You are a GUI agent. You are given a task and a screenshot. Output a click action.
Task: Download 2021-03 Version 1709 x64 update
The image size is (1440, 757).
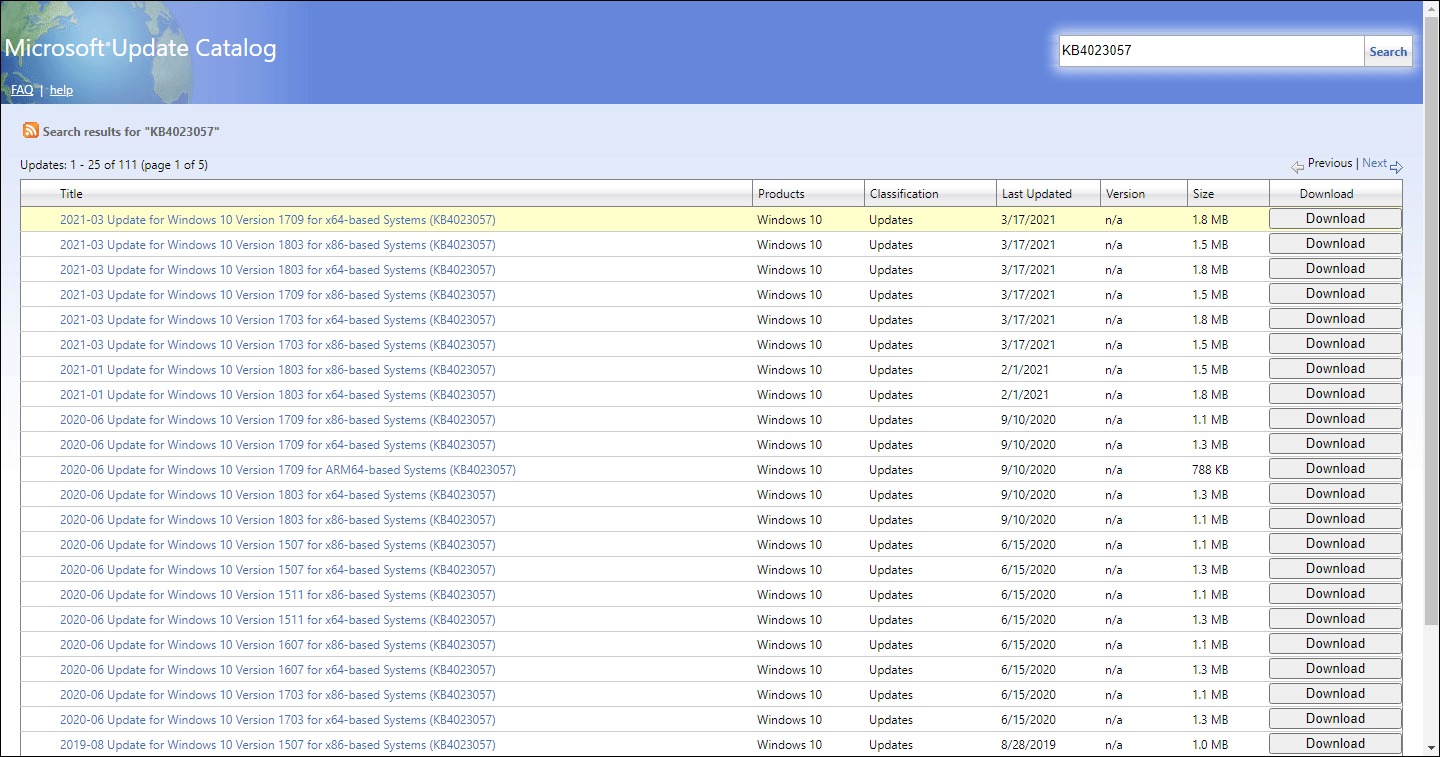[x=1335, y=219]
